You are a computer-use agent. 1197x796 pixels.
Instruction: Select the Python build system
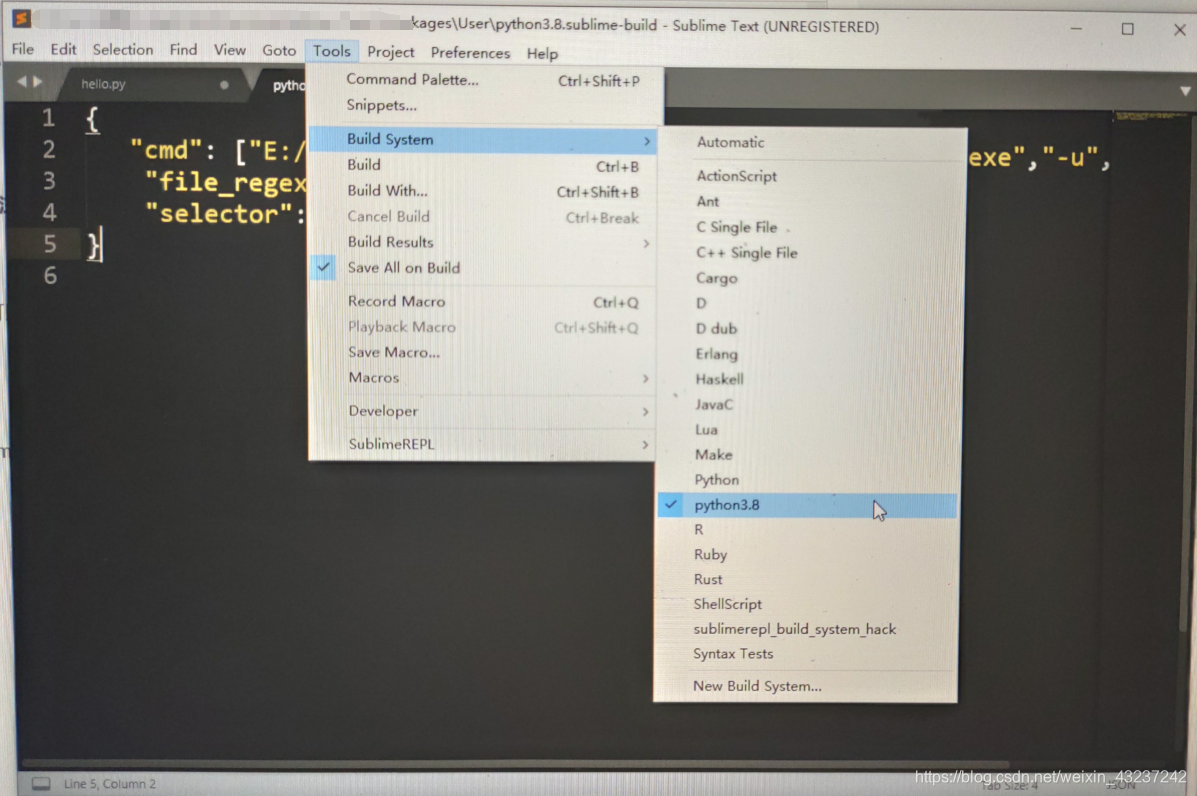[716, 479]
